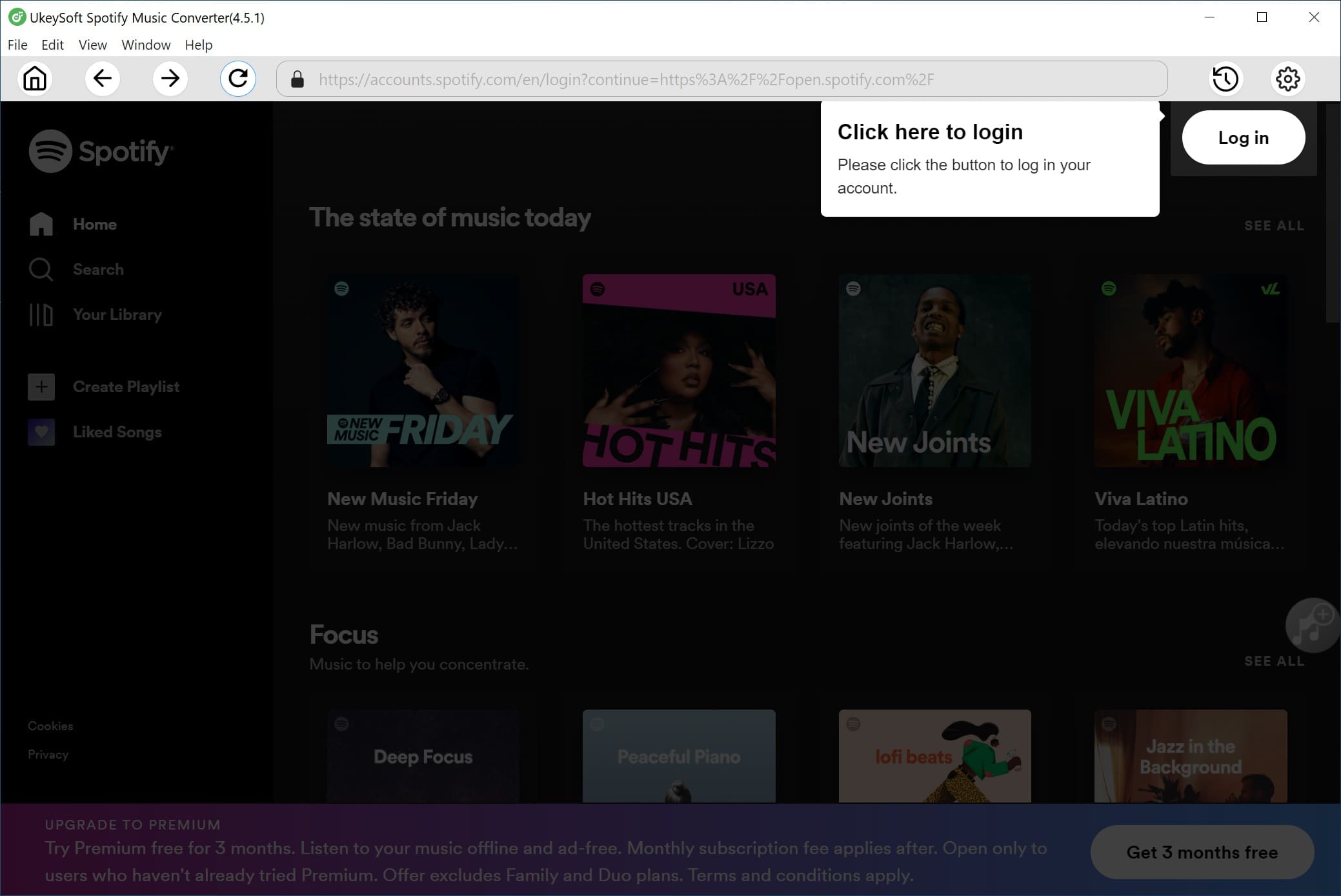The height and width of the screenshot is (896, 1341).
Task: Click Get 3 months free button
Action: tap(1202, 853)
